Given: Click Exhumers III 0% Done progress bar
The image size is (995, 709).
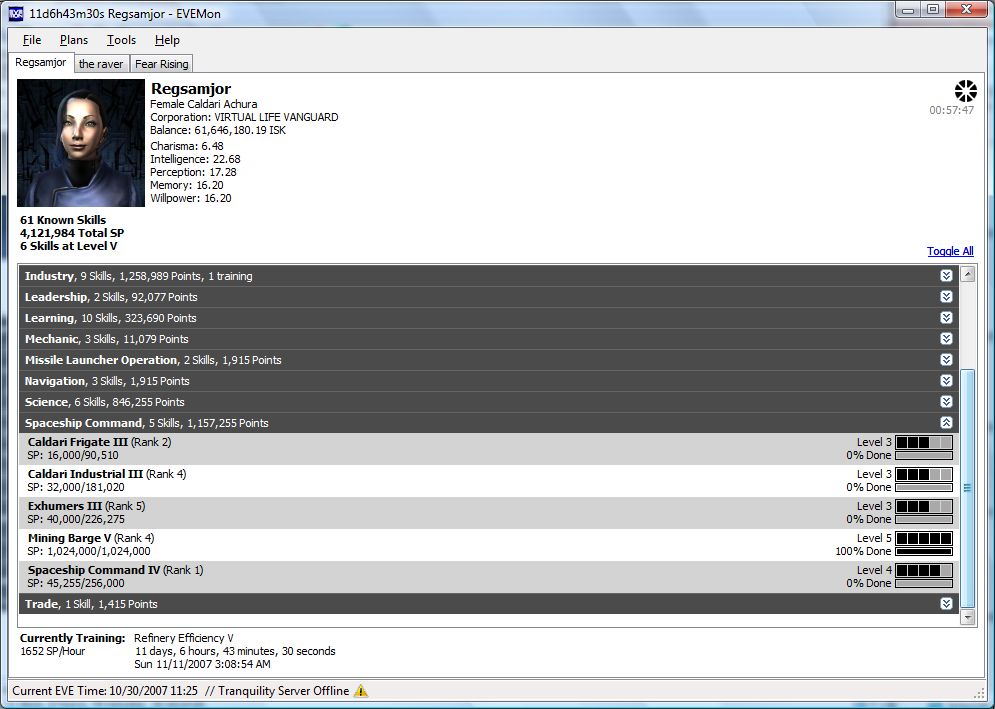Looking at the screenshot, I should tap(923, 519).
